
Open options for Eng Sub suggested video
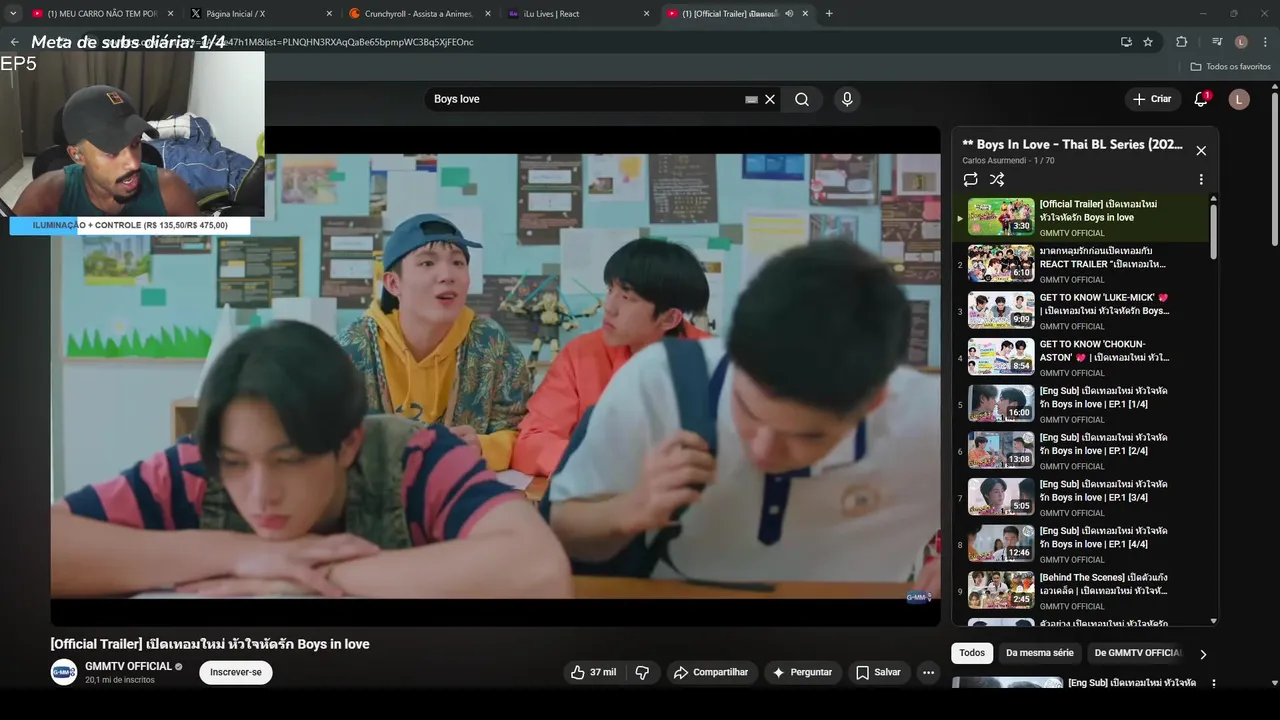[x=1214, y=684]
